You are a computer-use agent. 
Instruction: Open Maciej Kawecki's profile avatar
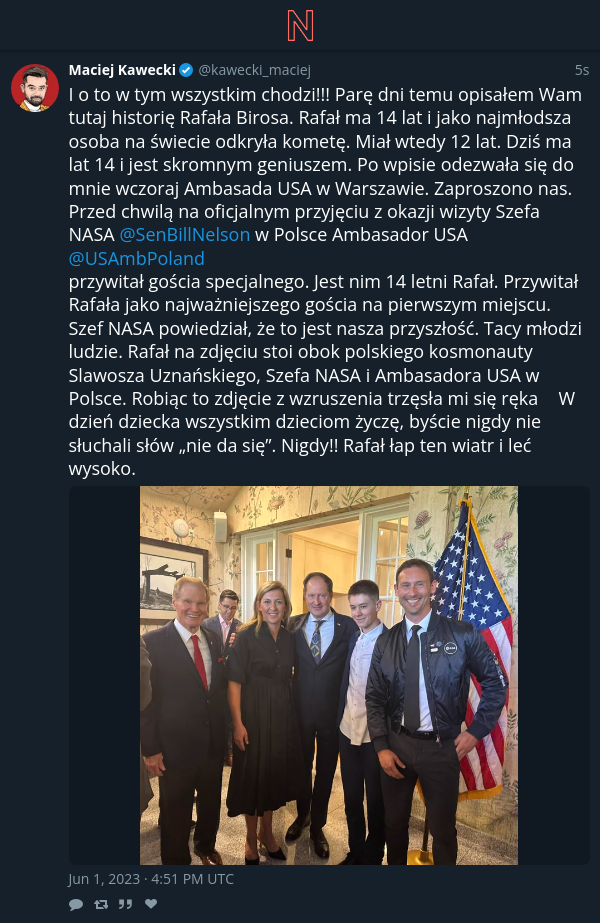35,88
